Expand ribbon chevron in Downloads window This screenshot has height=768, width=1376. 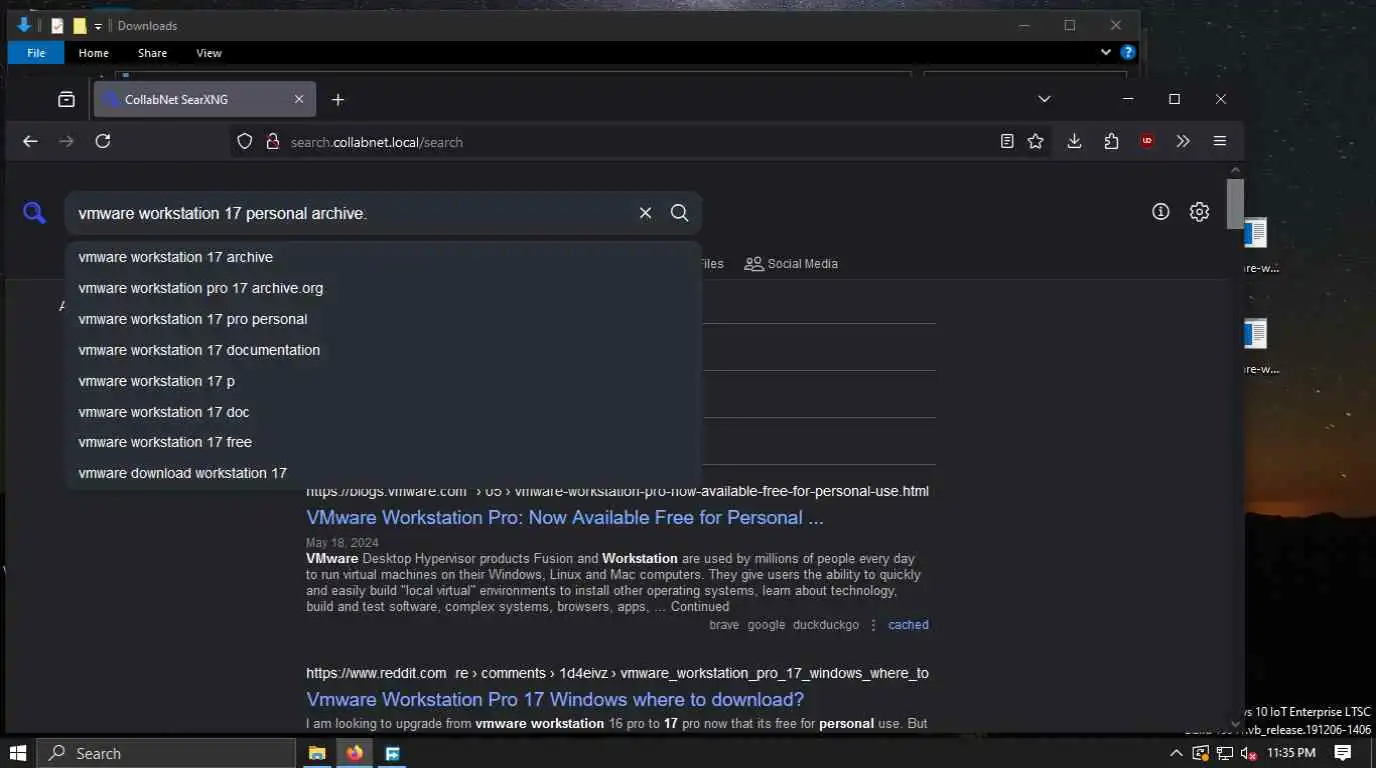[1106, 52]
